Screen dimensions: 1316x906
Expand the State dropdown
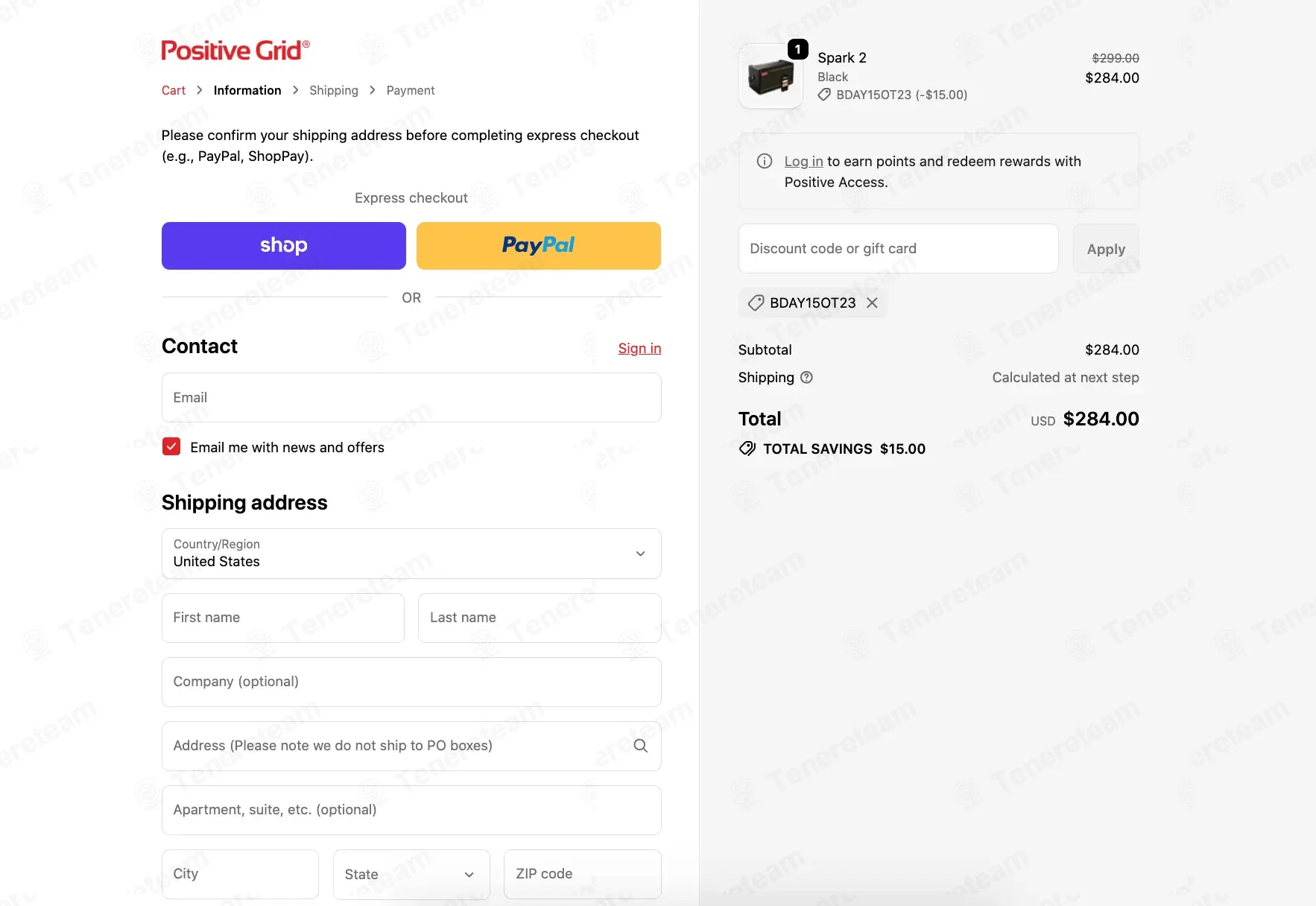pos(411,874)
